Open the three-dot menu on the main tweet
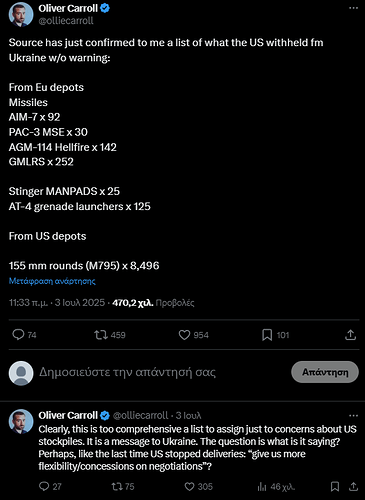This screenshot has width=365, height=500. pyautogui.click(x=353, y=8)
